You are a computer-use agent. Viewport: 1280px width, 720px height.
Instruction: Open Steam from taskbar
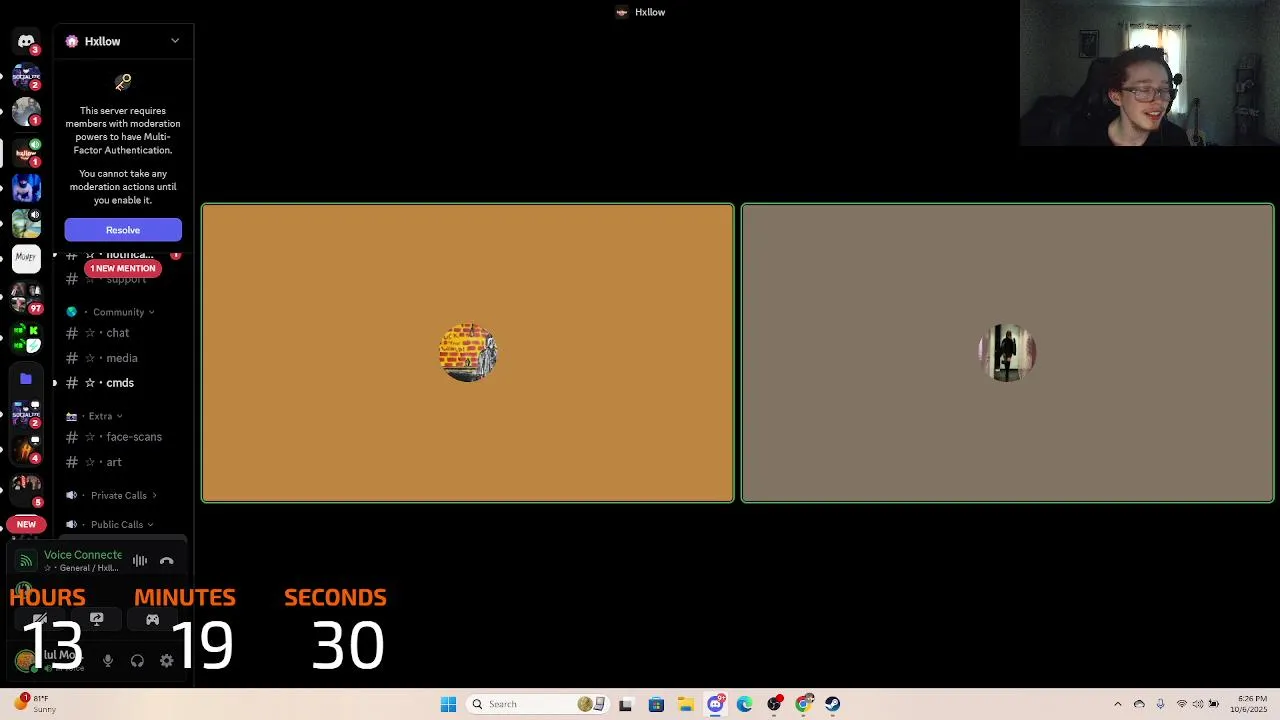(x=833, y=704)
